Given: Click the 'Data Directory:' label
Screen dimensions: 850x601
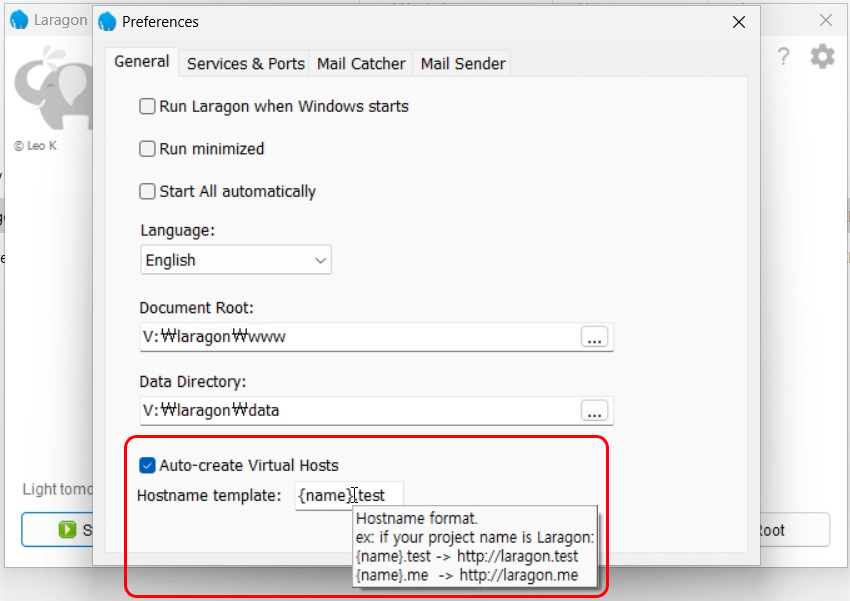Looking at the screenshot, I should 193,382.
